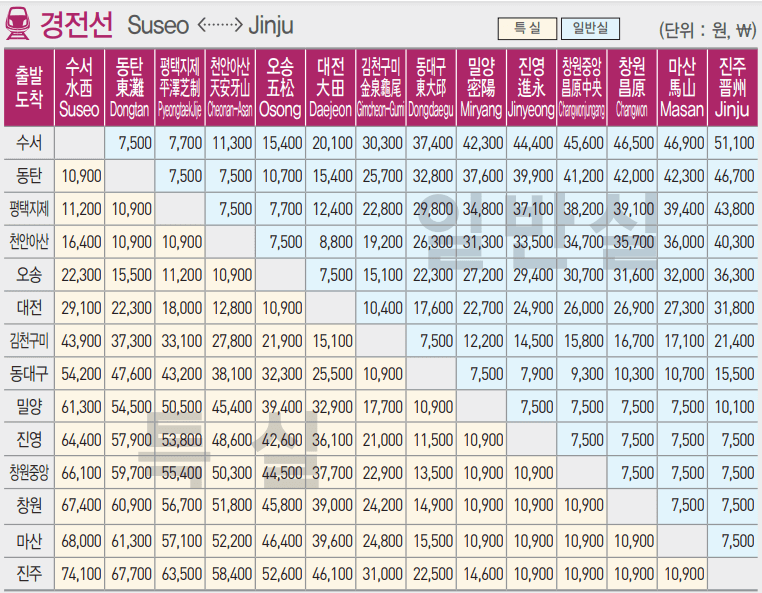Click the 창원중앙 Changwonjungang column header
The width and height of the screenshot is (762, 593).
click(x=582, y=87)
